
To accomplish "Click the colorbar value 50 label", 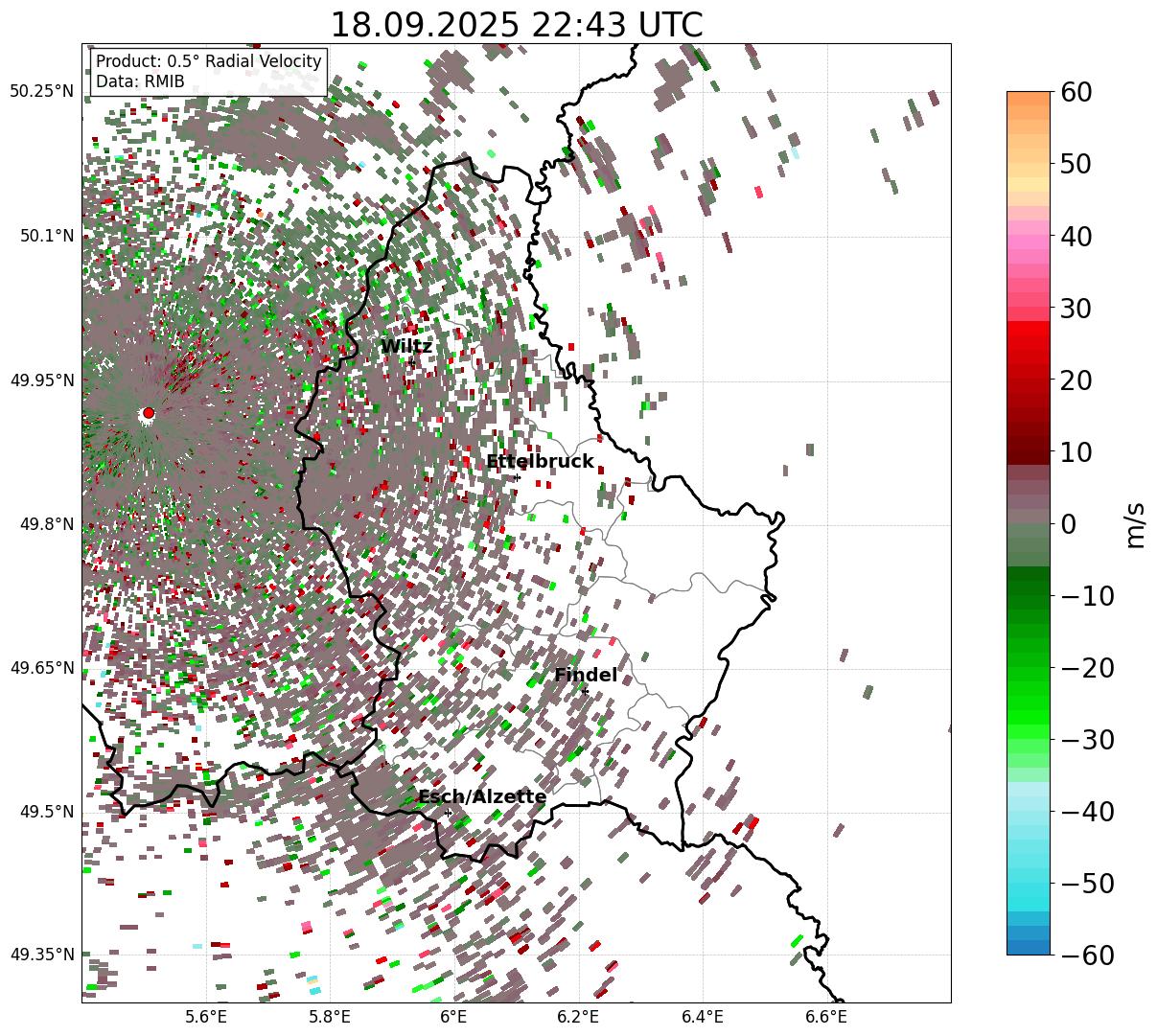I will click(1076, 164).
